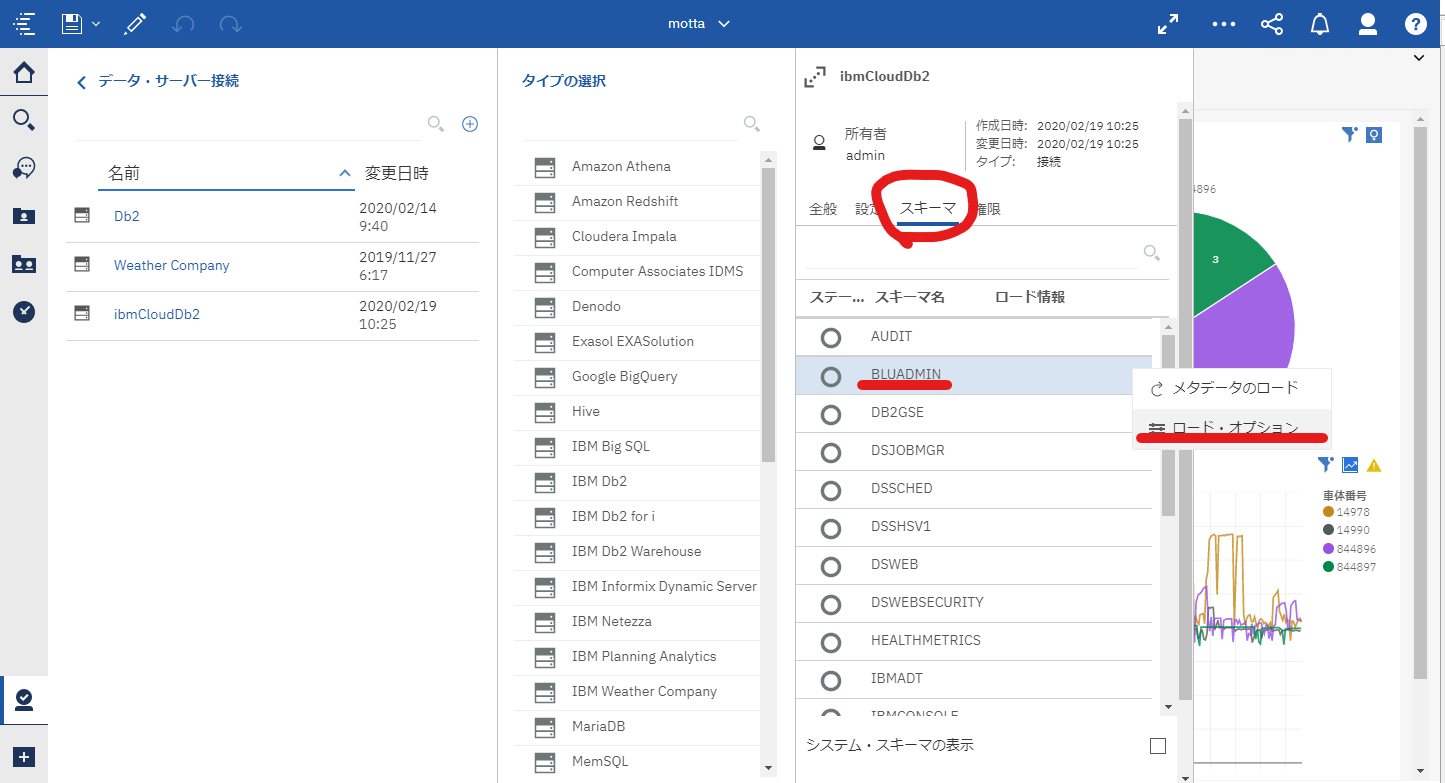Open the search icon in sidebar
Screen dimensions: 1445x783
pos(24,120)
